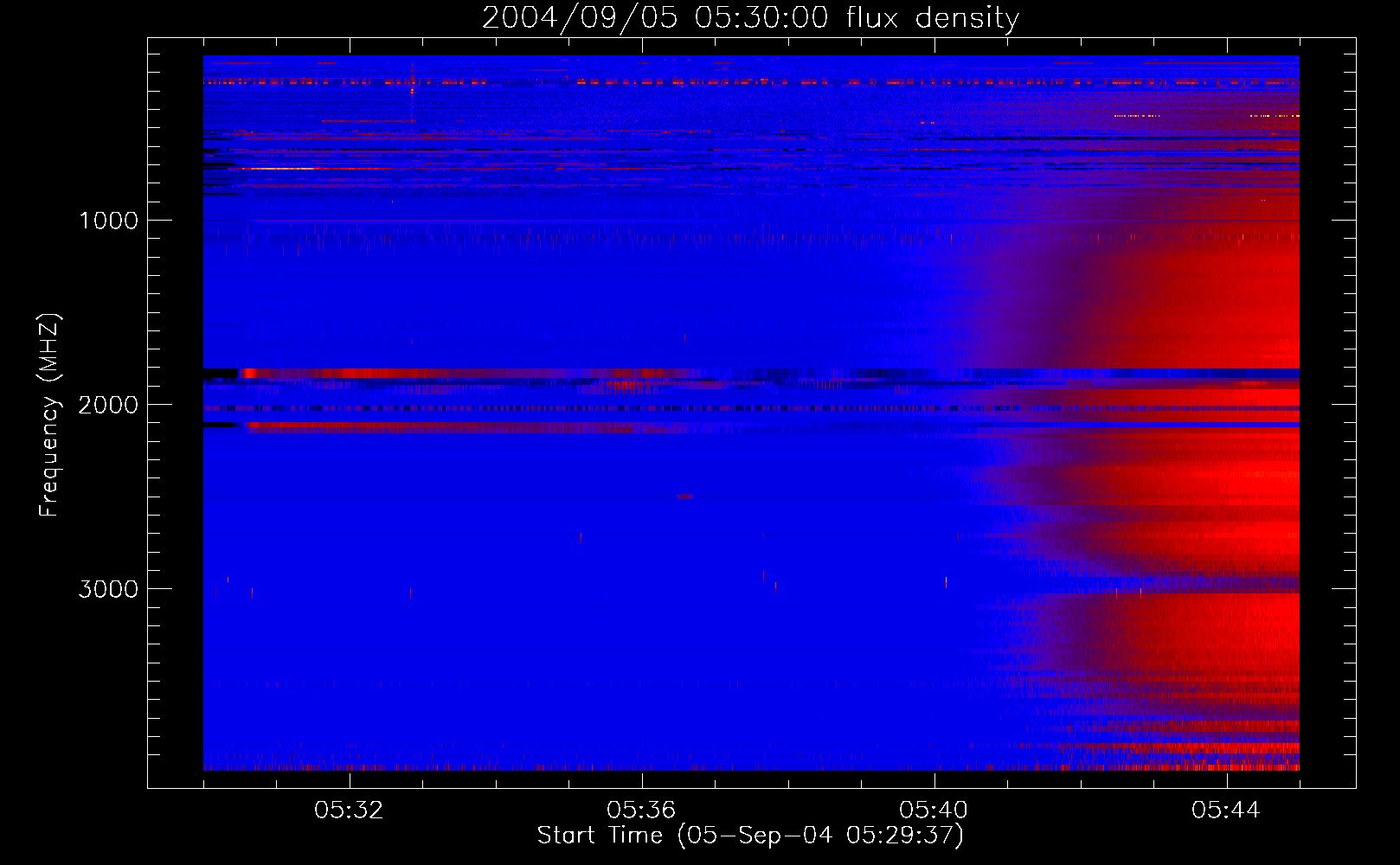Select the 1000 frequency tick label
The width and height of the screenshot is (1400, 865).
(108, 221)
